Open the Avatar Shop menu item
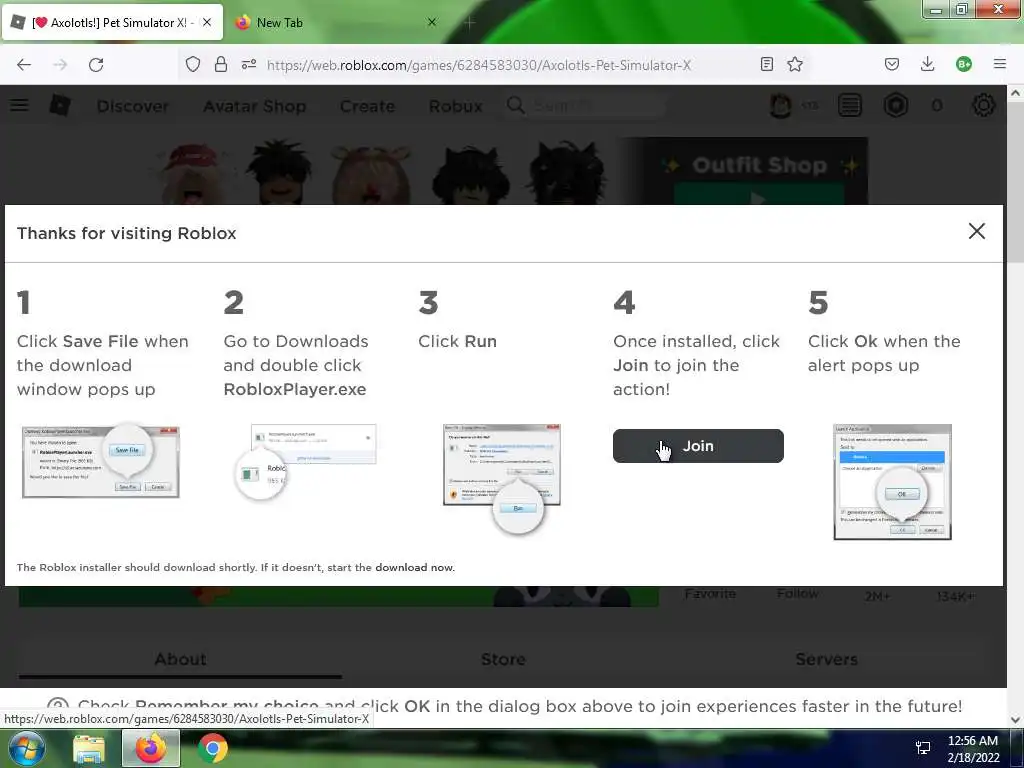The width and height of the screenshot is (1024, 768). point(255,106)
